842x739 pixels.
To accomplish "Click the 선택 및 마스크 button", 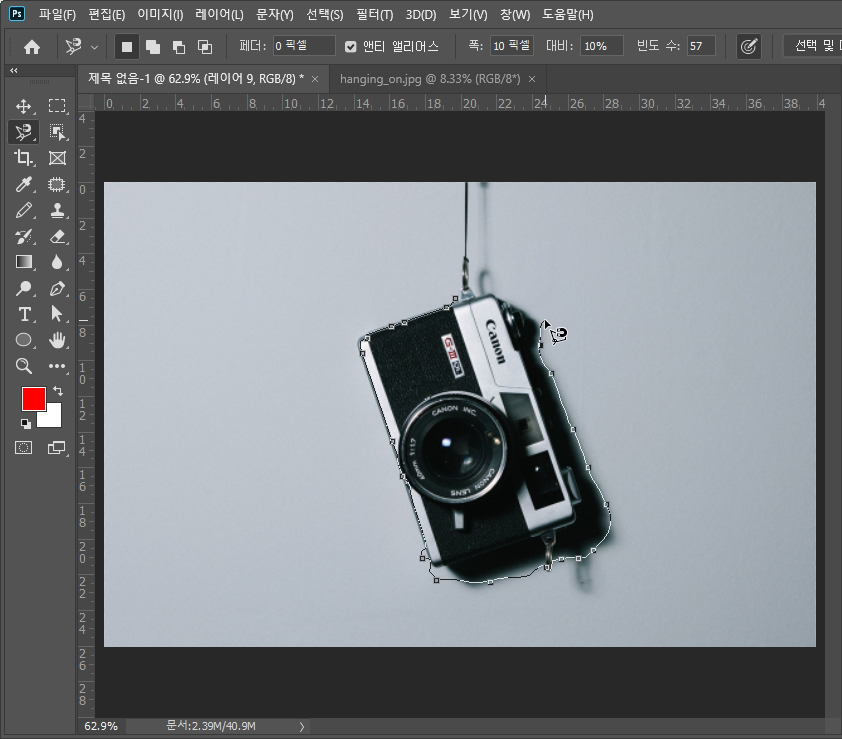I will 813,46.
